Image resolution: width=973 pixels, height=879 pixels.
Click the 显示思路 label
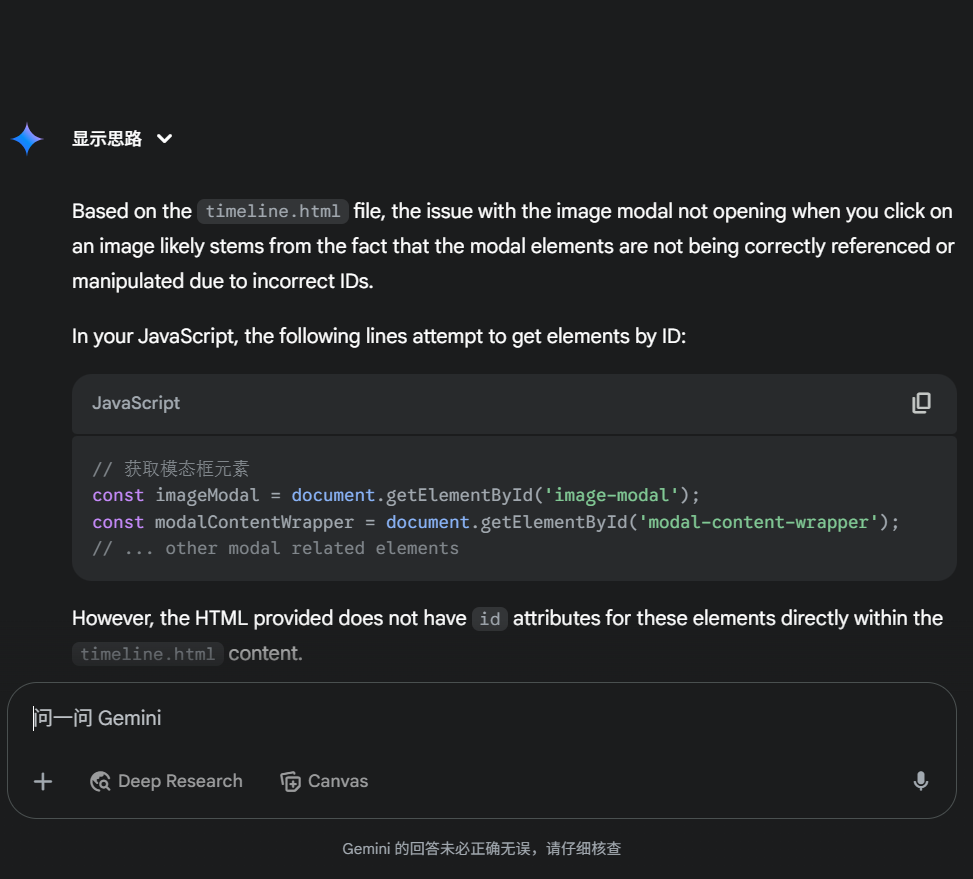click(x=107, y=139)
